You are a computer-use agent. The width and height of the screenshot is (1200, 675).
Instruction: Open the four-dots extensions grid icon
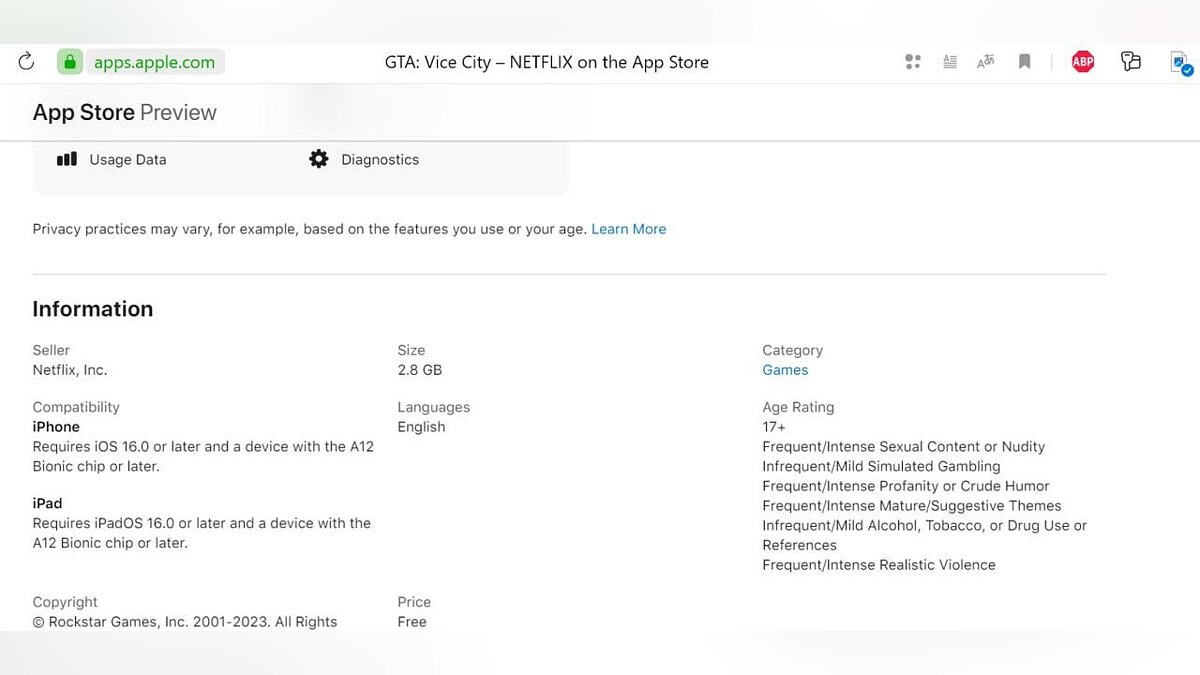tap(912, 62)
